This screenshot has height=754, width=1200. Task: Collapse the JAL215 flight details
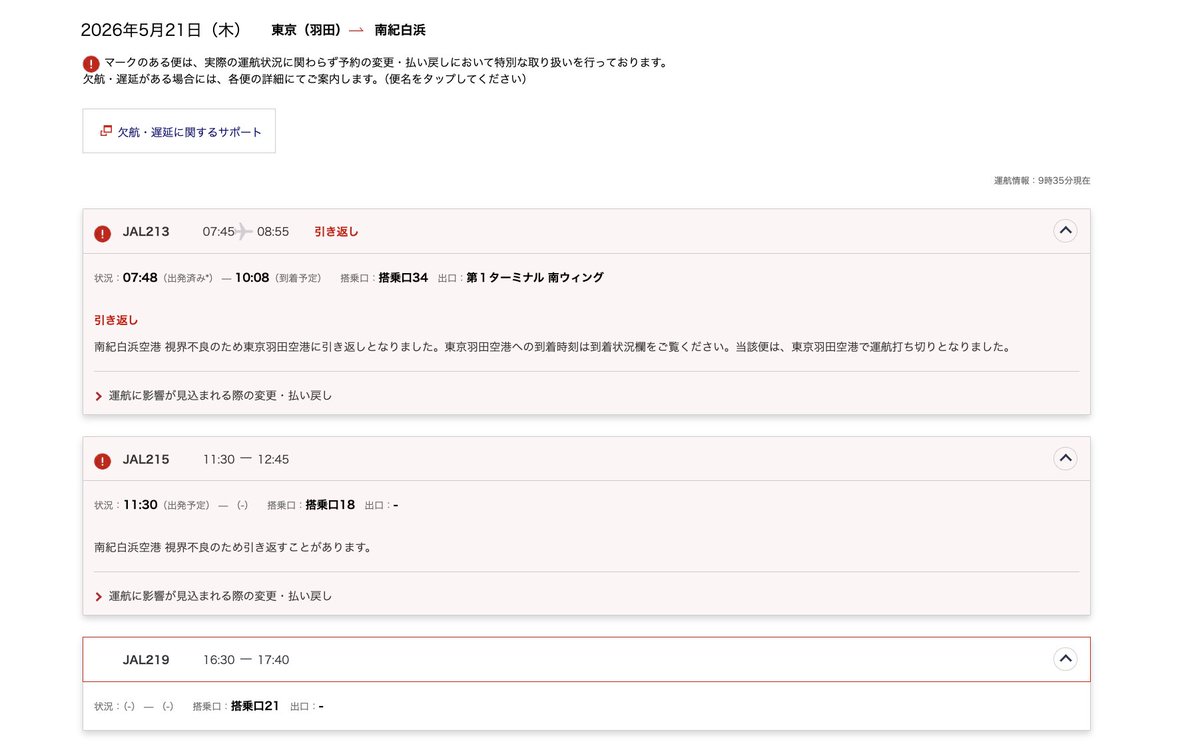click(1065, 459)
